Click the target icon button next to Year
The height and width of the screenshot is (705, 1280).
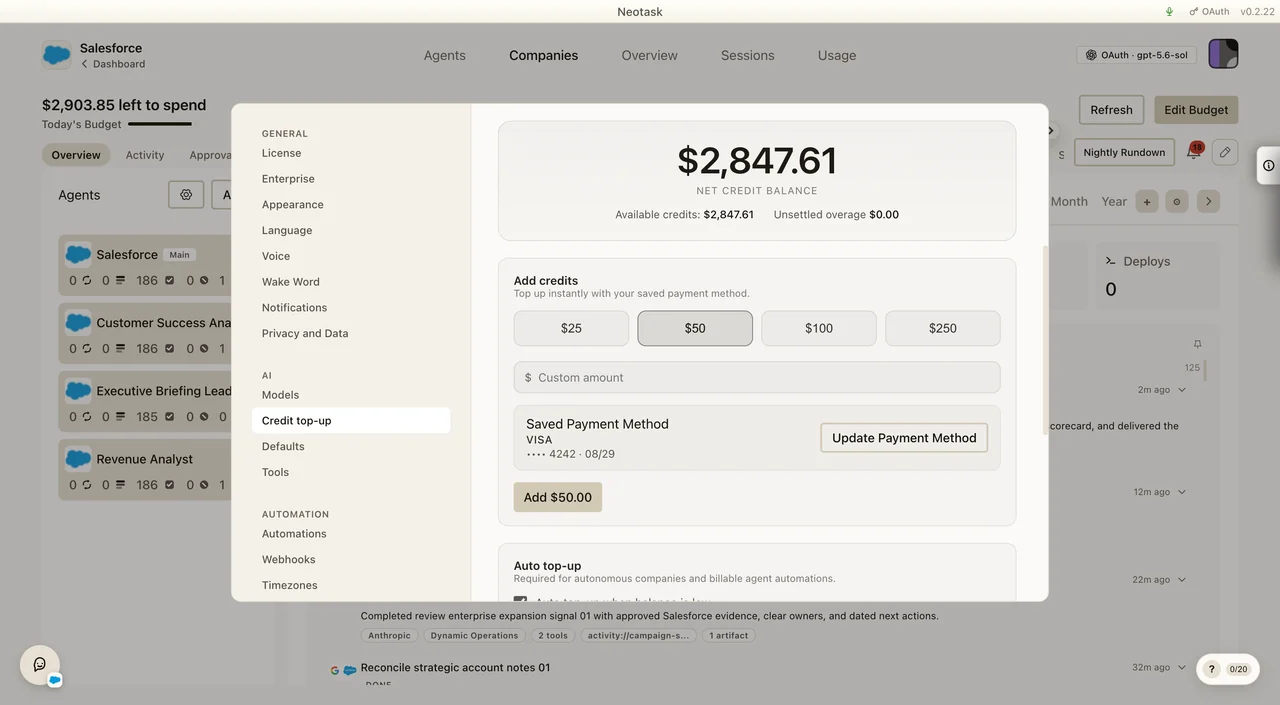click(1177, 201)
